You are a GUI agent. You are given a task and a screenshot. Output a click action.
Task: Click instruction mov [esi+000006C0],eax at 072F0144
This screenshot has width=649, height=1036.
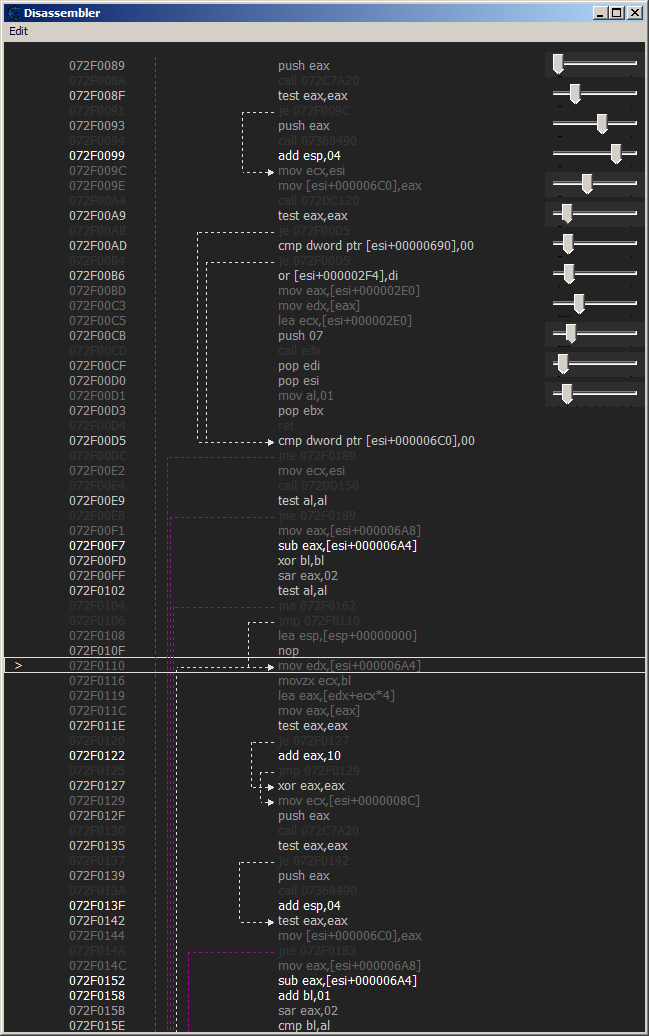[350, 936]
